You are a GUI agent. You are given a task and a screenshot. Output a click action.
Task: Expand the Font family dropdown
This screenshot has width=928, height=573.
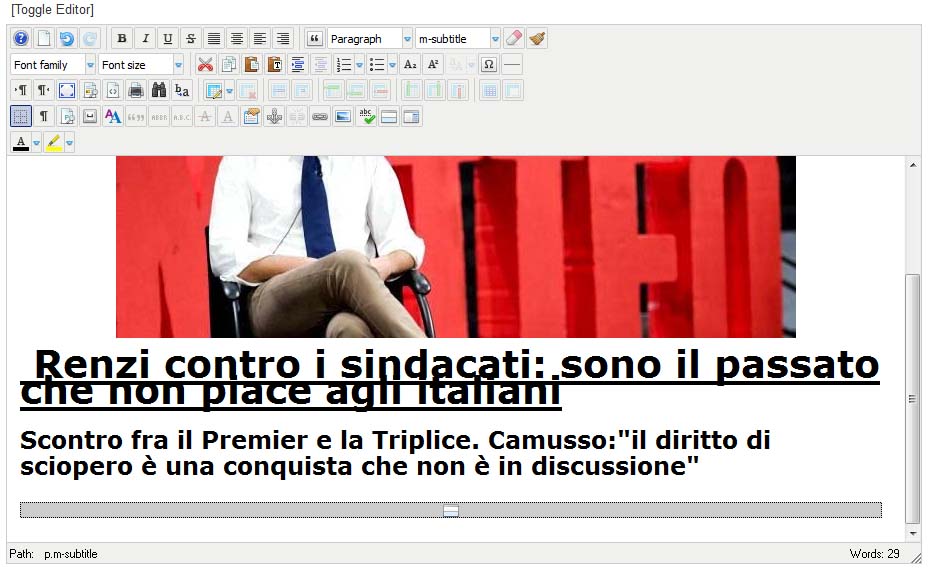90,65
